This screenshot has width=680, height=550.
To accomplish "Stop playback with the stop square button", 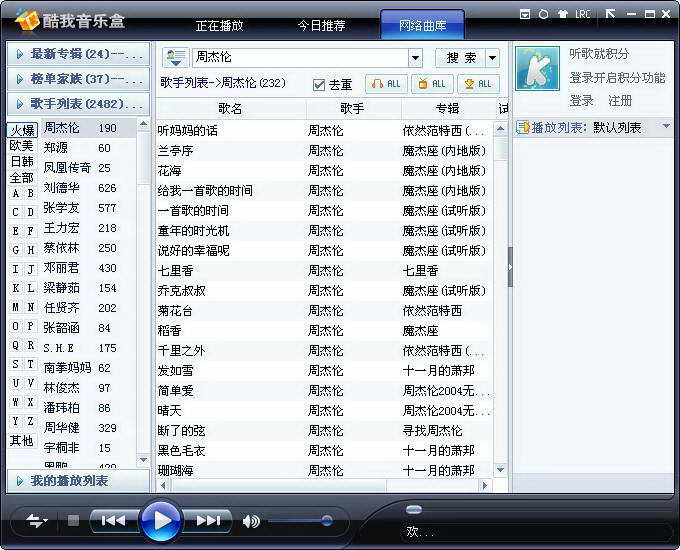I will pyautogui.click(x=73, y=520).
